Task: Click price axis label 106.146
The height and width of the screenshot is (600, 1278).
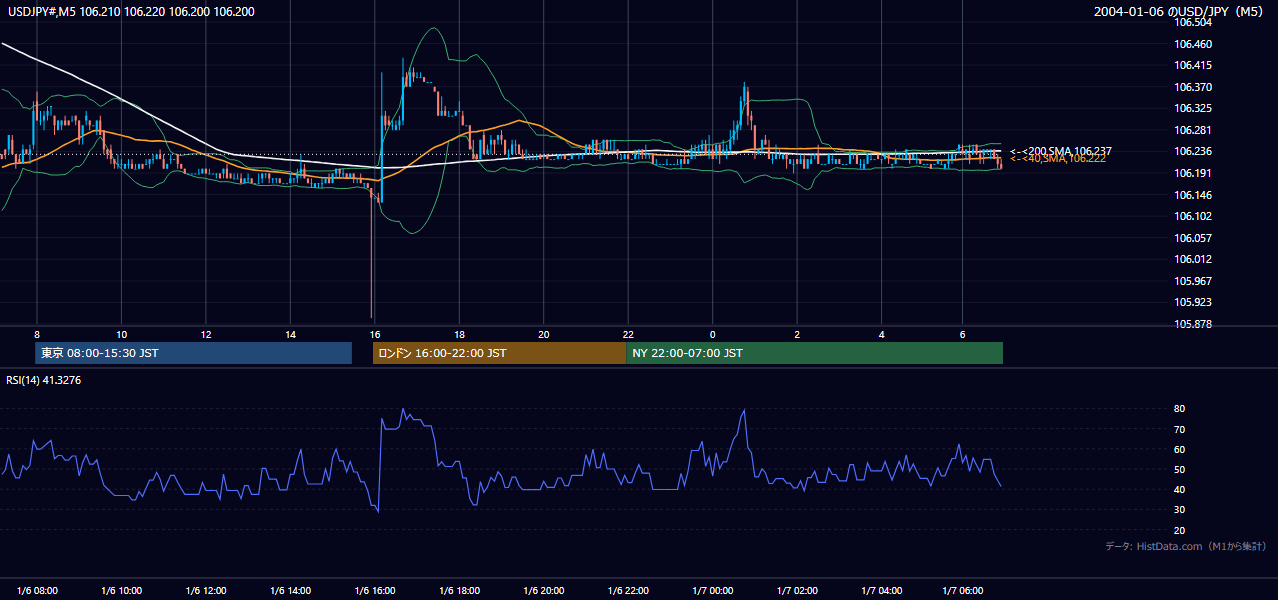Action: click(1193, 195)
